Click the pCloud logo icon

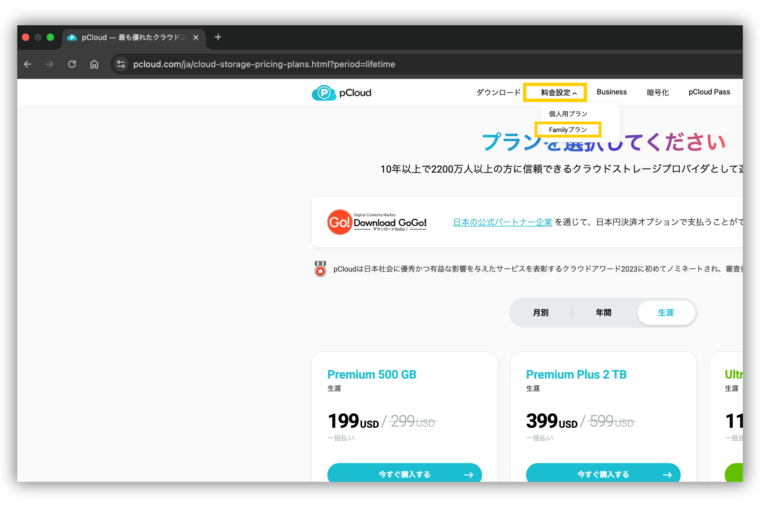tap(323, 93)
